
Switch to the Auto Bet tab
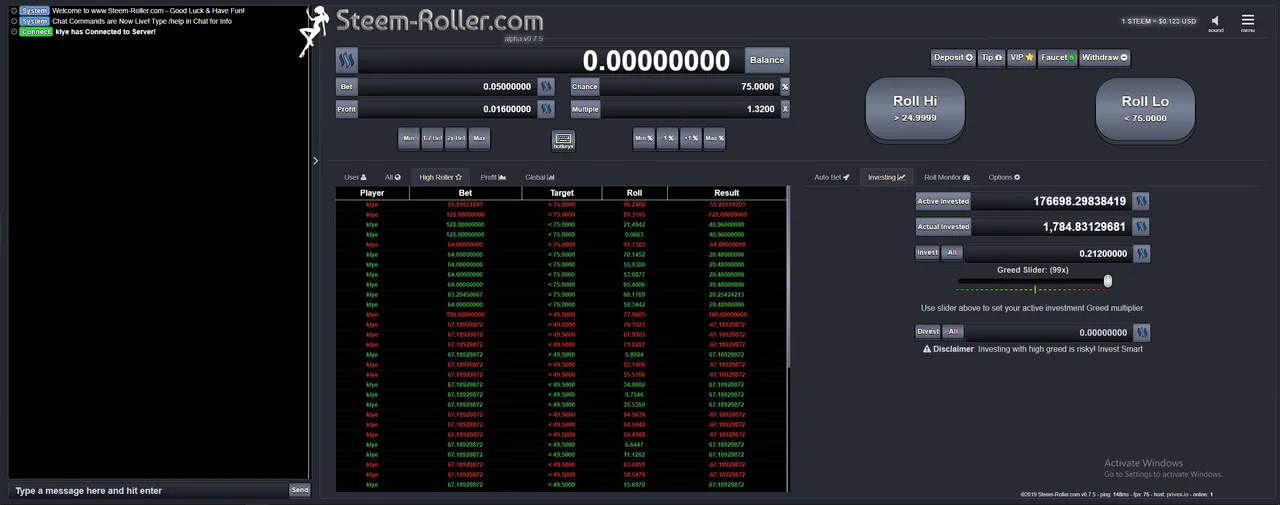[832, 177]
